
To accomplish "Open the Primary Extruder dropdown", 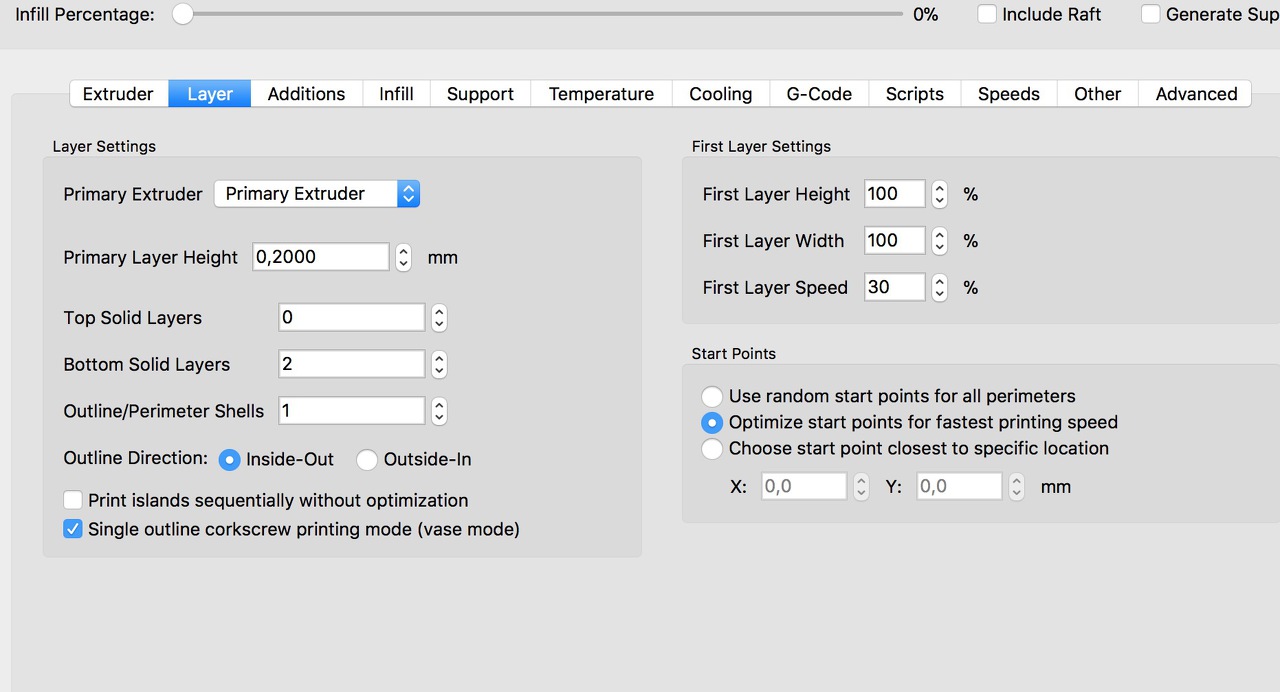I will [317, 194].
